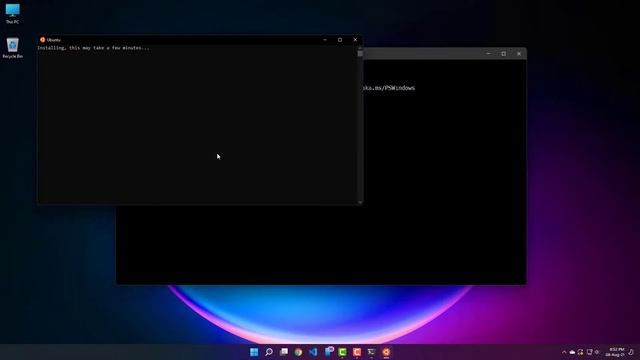The image size is (640, 360).
Task: Show hidden tray icons chevron
Action: click(x=564, y=352)
